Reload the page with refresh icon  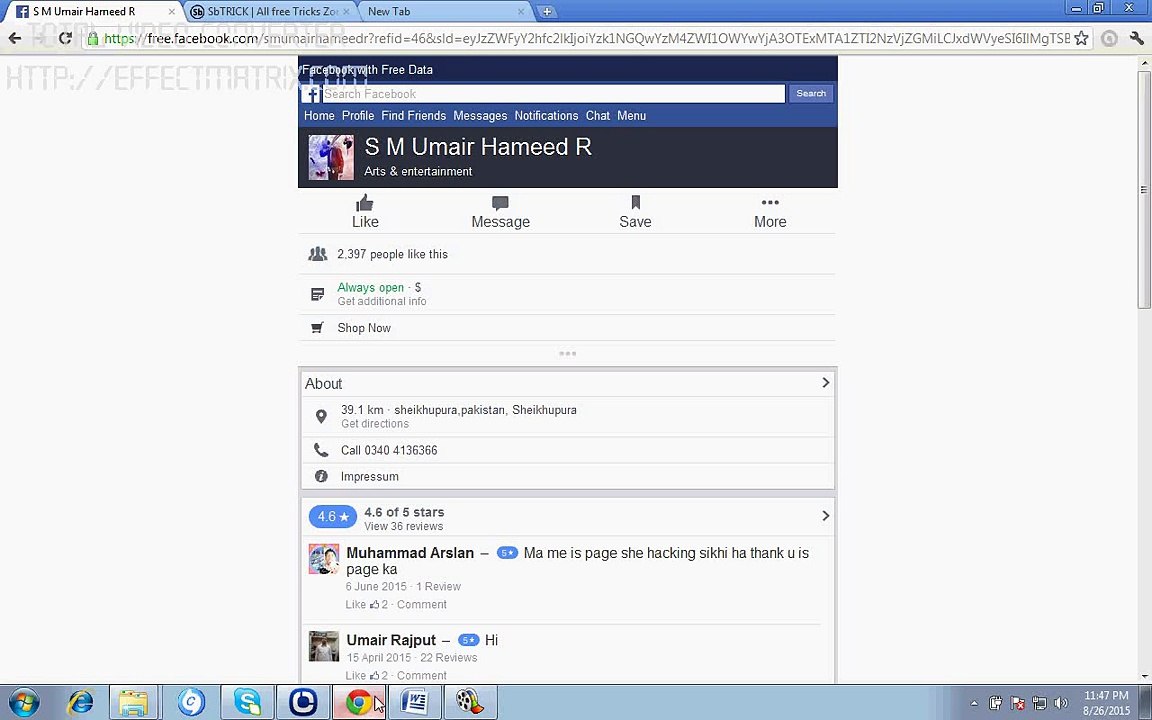pyautogui.click(x=65, y=38)
